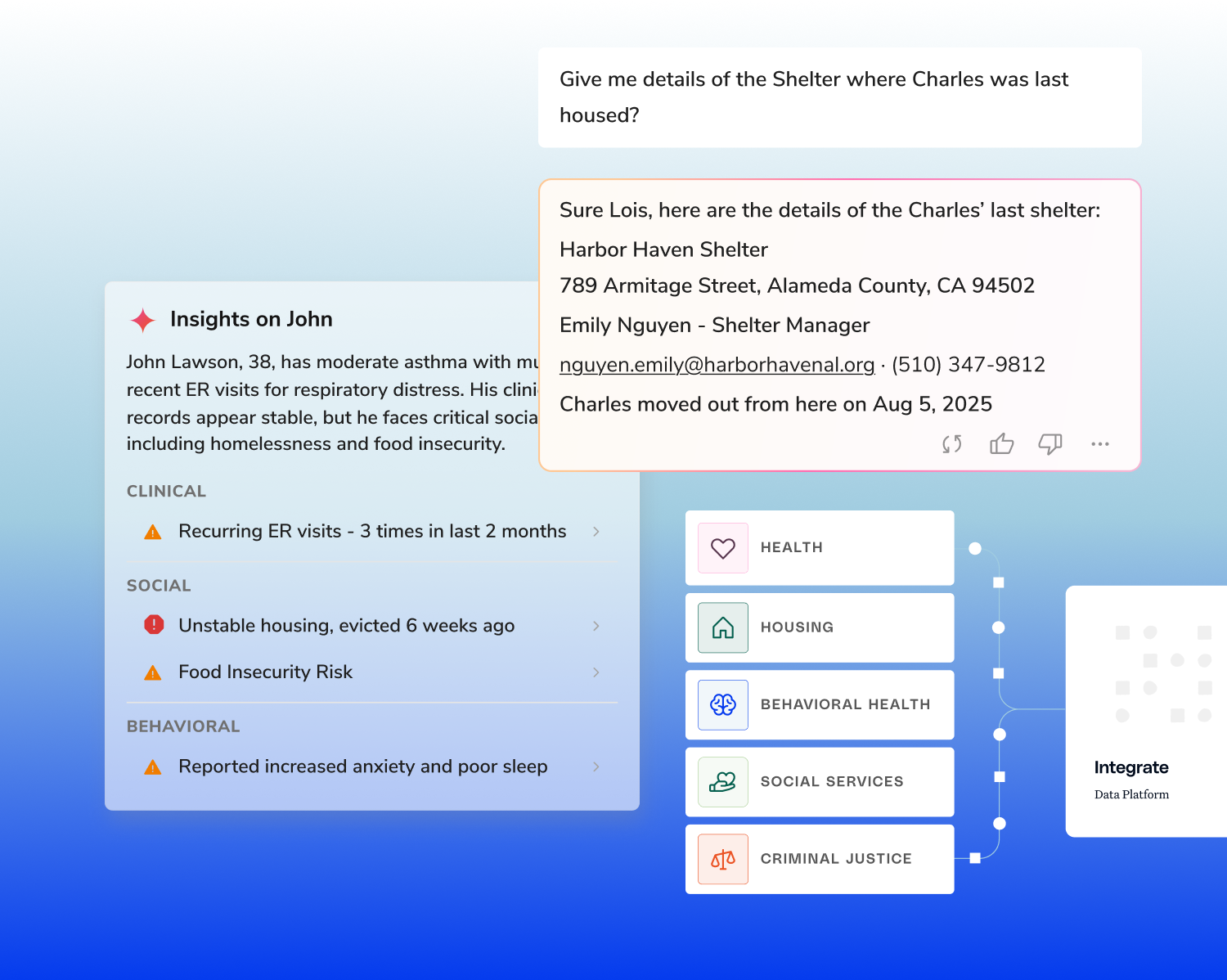Click 'Unstable housing, evicted 6 weeks ago' text
Image resolution: width=1227 pixels, height=980 pixels.
tap(347, 626)
